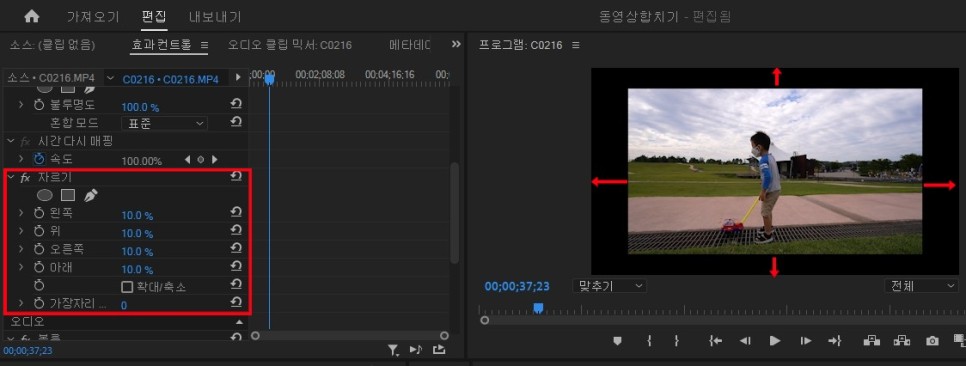Screen dimensions: 966x366
Task: Expand the 위 crop property
Action: click(x=21, y=231)
